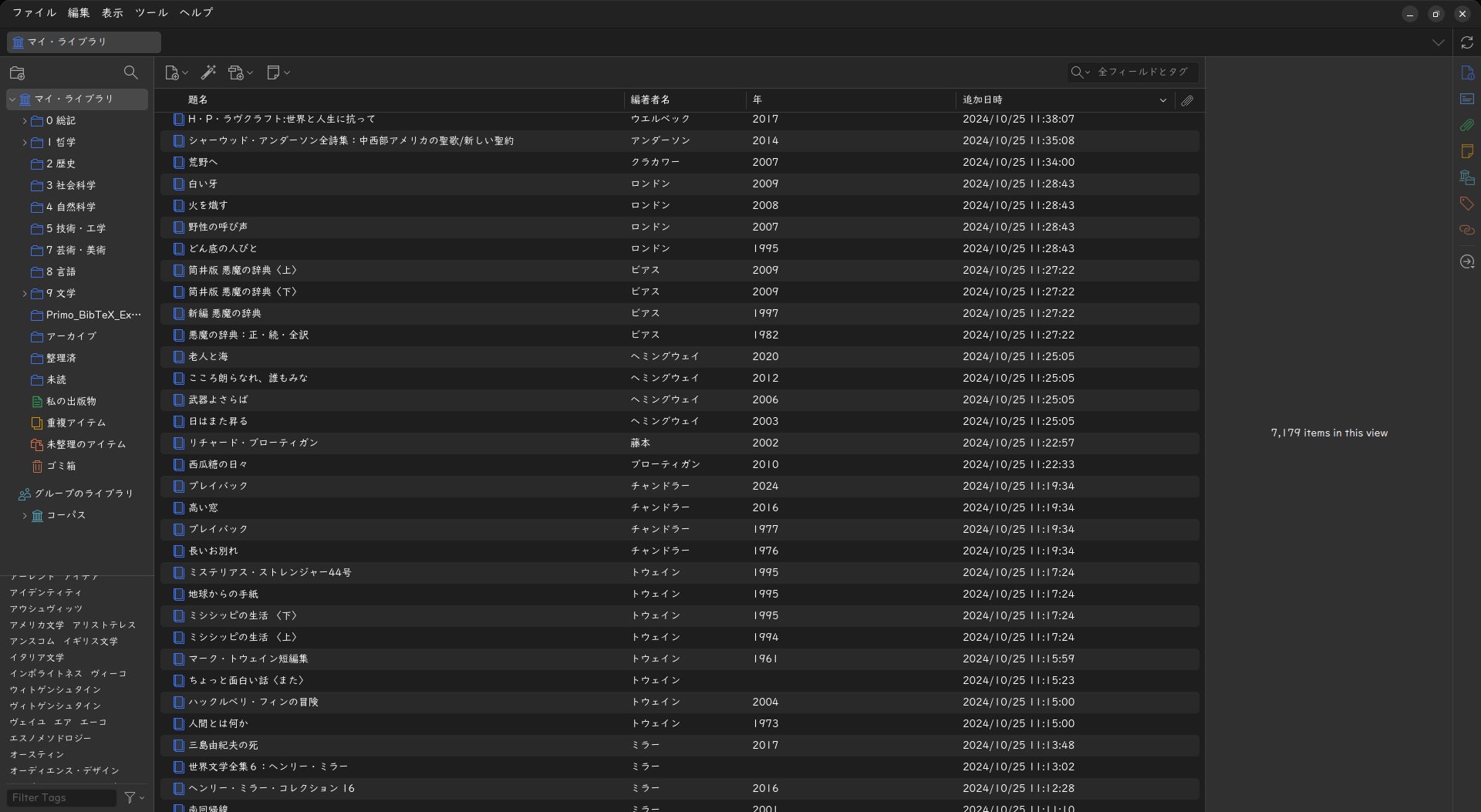This screenshot has height=812, width=1481.
Task: Open the ツール menu
Action: [x=151, y=13]
